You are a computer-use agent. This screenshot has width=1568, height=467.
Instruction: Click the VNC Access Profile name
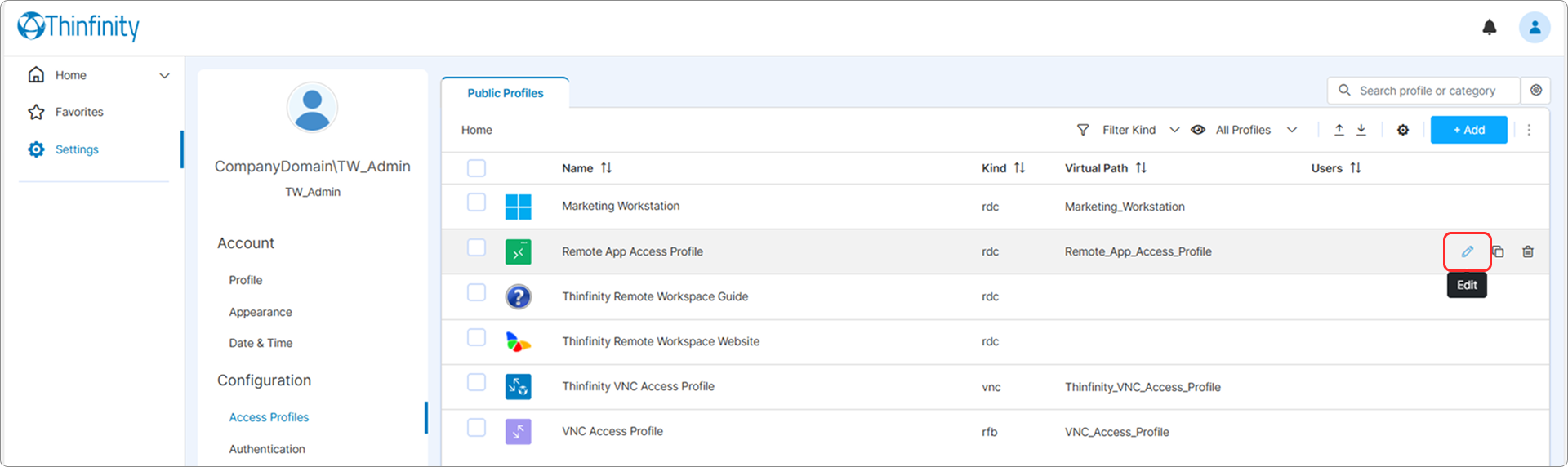[x=612, y=431]
